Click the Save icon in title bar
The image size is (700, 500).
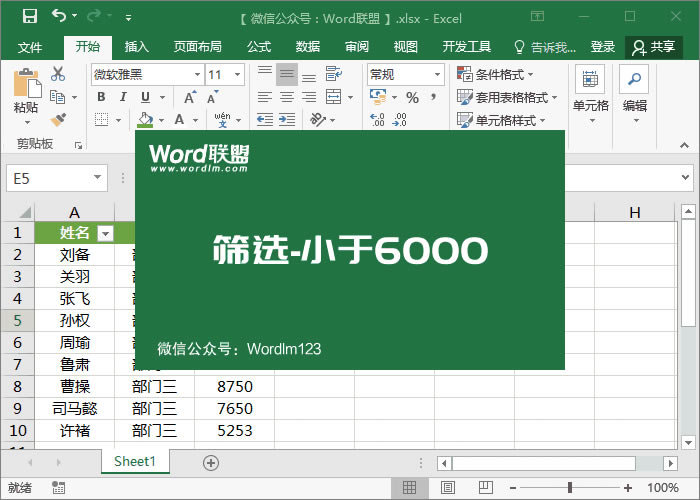[29, 17]
